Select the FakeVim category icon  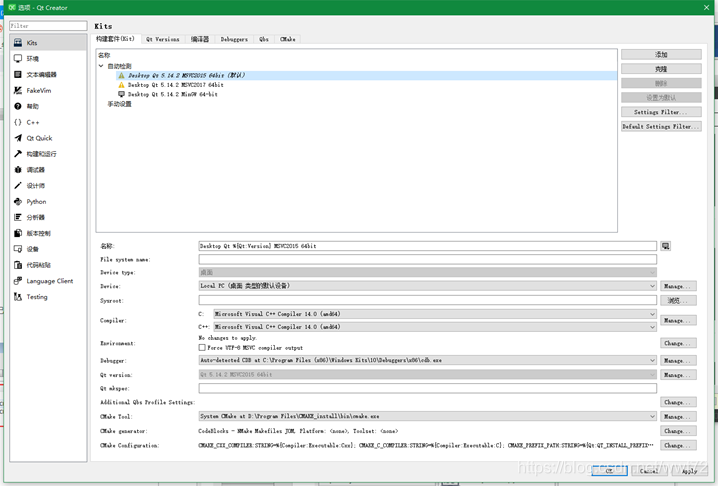[x=18, y=90]
